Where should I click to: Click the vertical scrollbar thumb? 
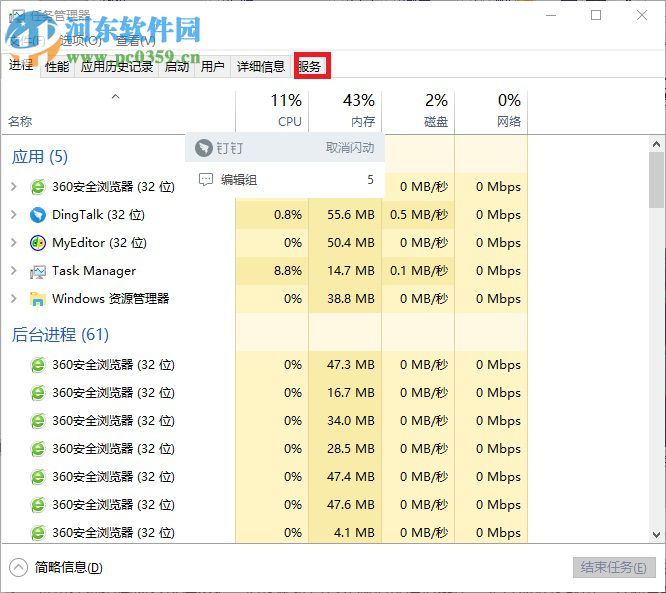pyautogui.click(x=656, y=180)
